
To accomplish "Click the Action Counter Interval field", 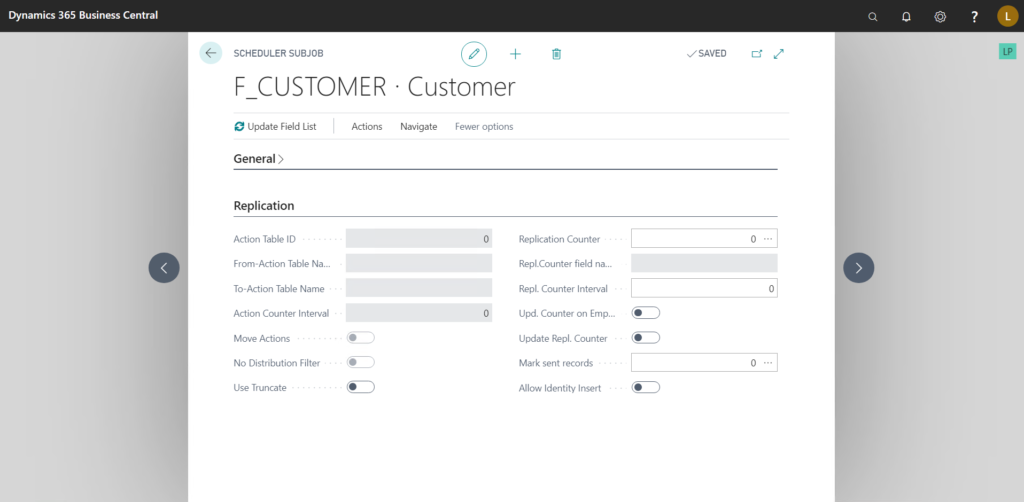I will point(419,313).
